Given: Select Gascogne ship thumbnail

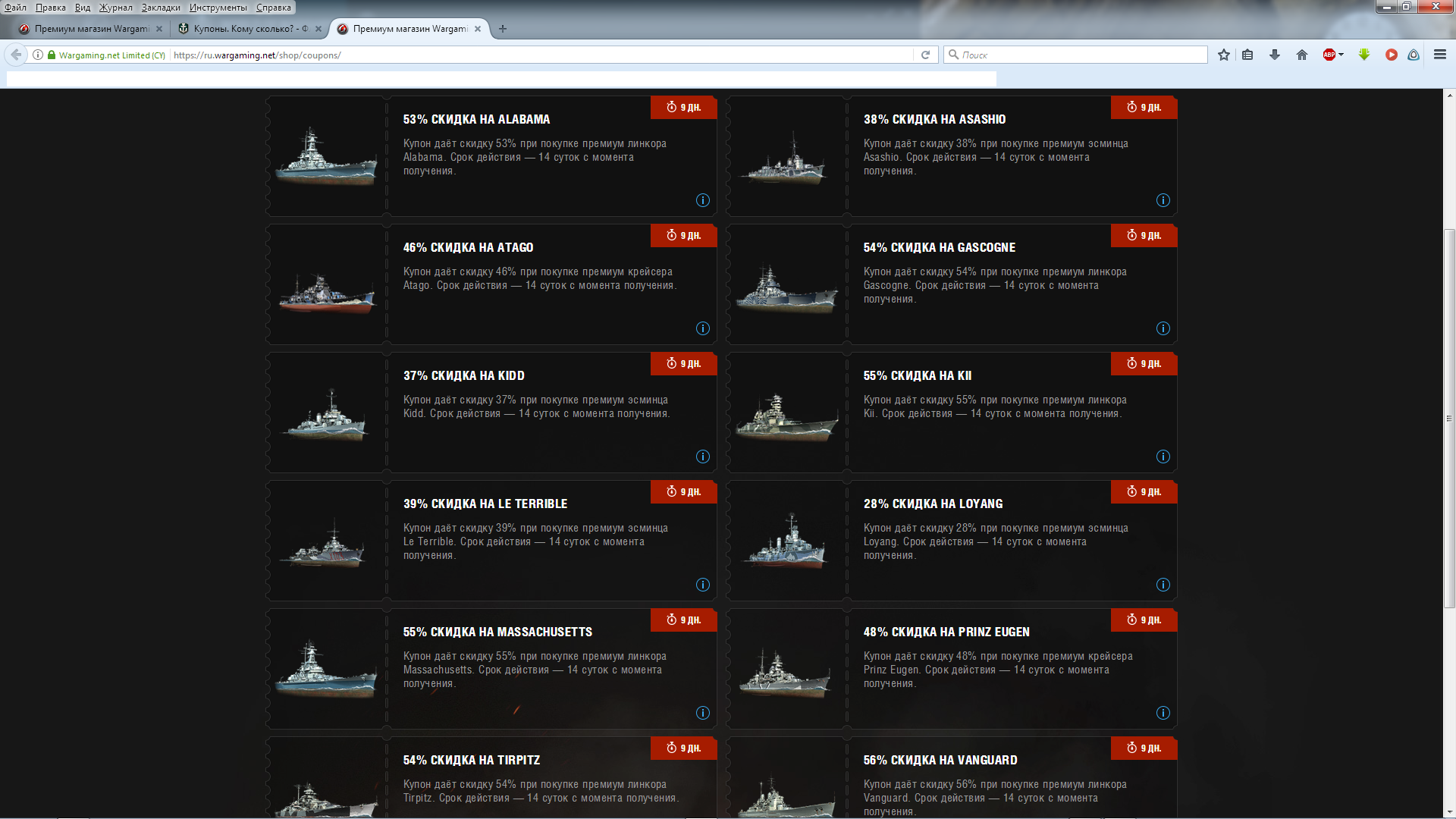Looking at the screenshot, I should click(x=786, y=288).
